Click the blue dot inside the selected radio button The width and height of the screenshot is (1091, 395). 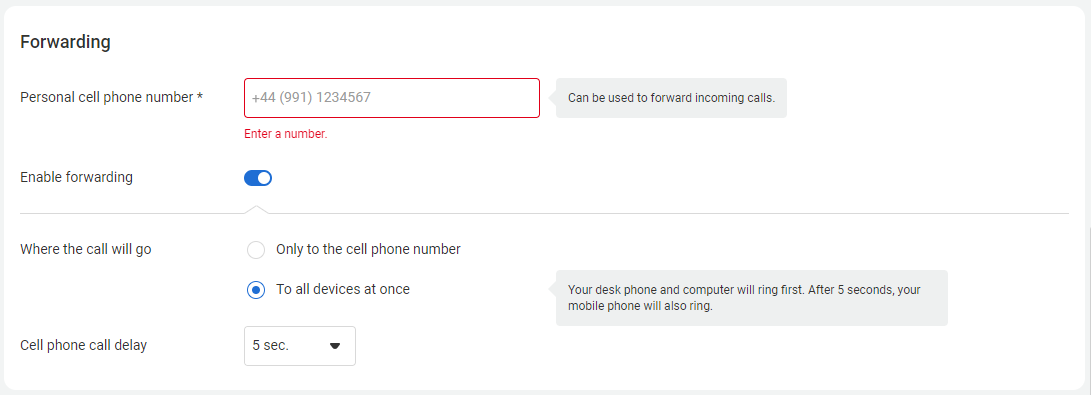pyautogui.click(x=256, y=290)
